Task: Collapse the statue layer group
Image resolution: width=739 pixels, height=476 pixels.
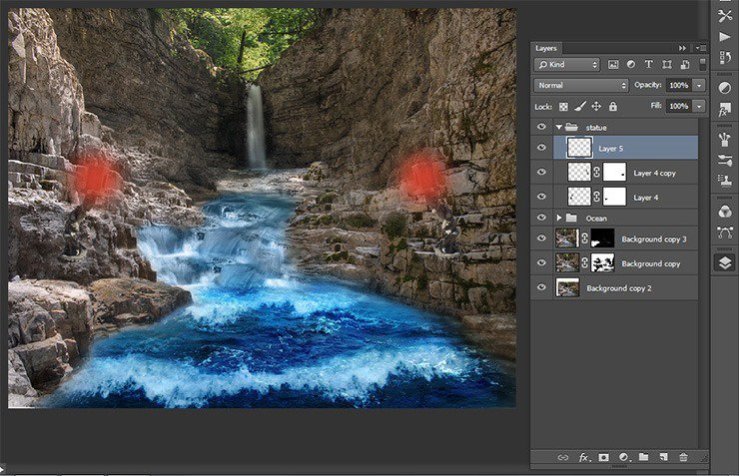Action: tap(559, 127)
